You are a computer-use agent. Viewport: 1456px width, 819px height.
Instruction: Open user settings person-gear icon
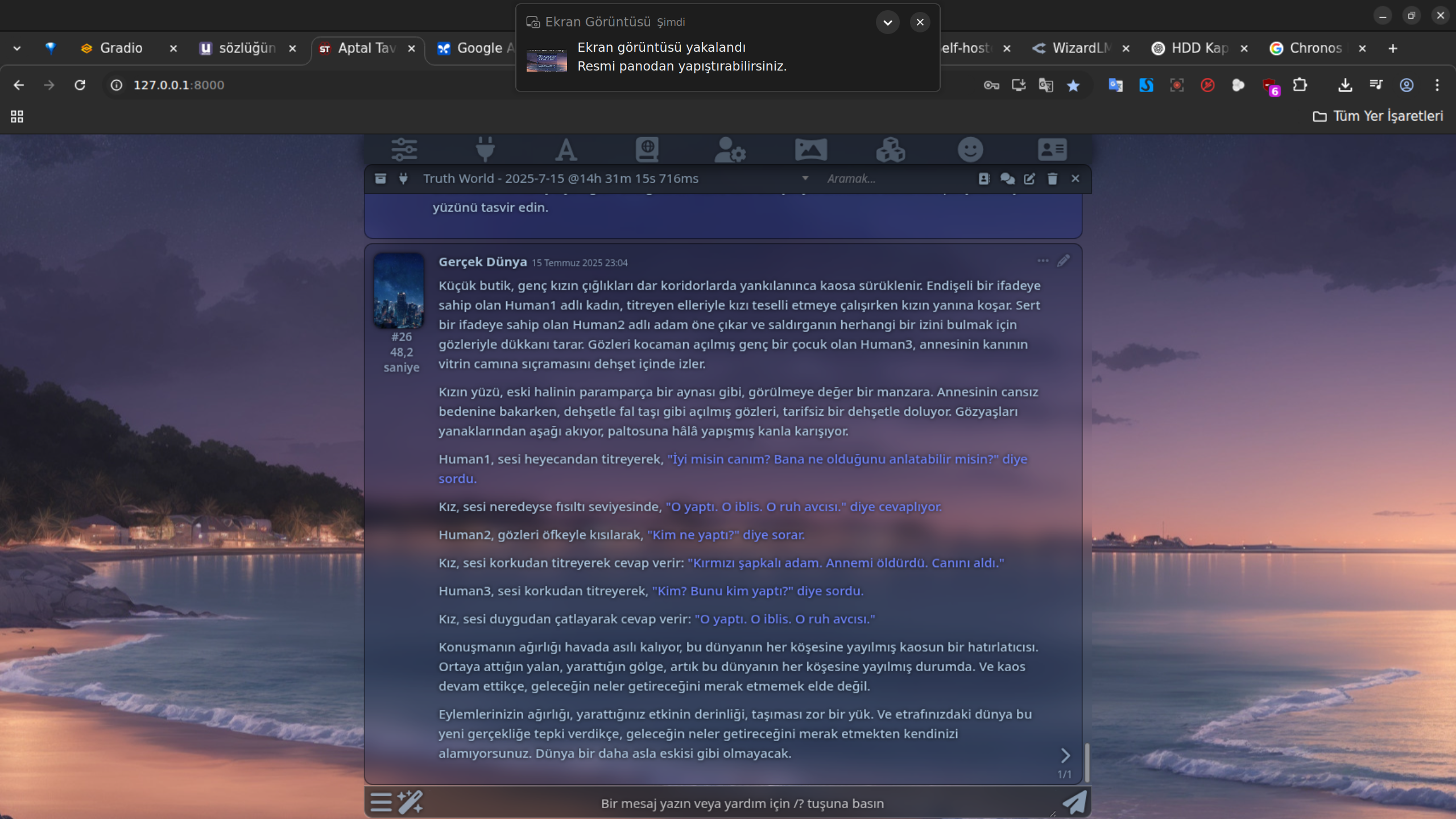point(730,150)
